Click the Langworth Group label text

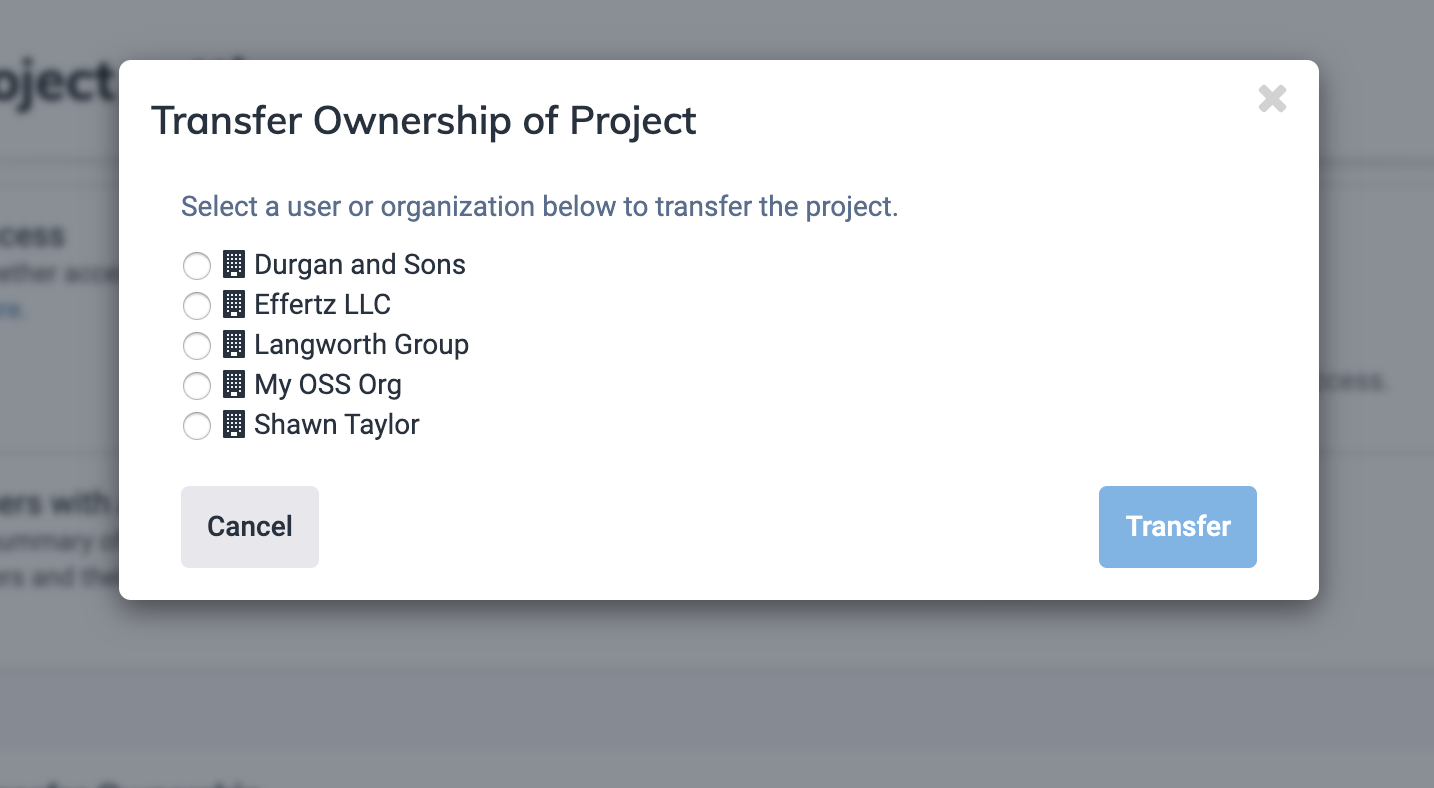362,344
